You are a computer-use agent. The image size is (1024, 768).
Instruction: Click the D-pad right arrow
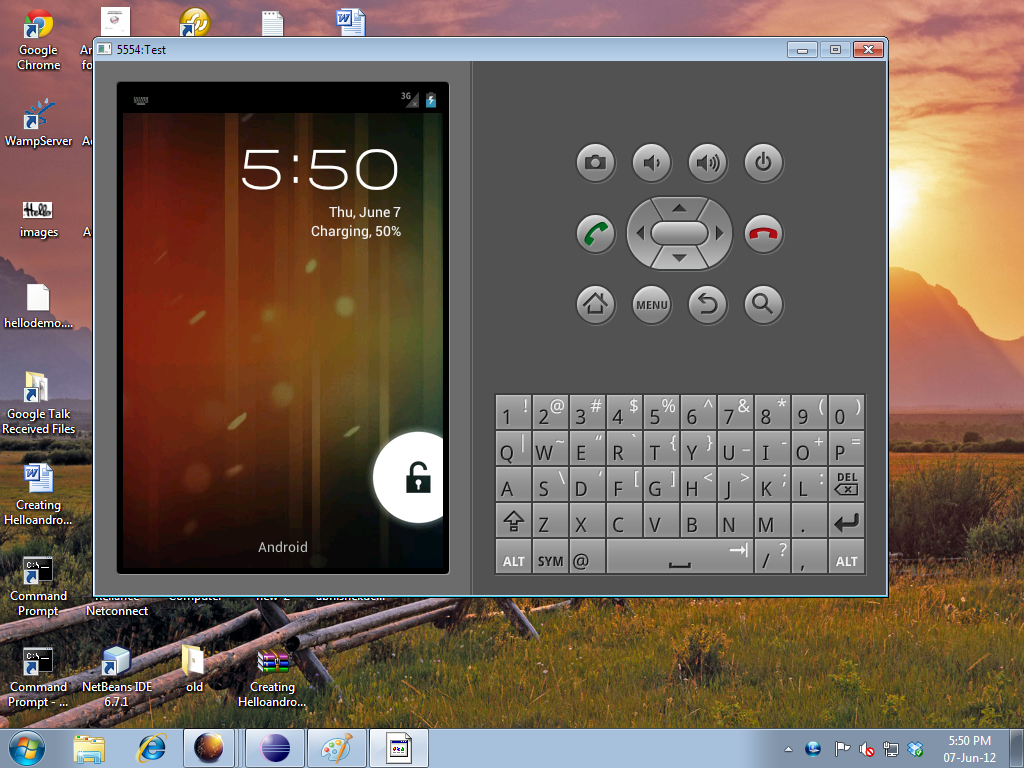(x=719, y=233)
